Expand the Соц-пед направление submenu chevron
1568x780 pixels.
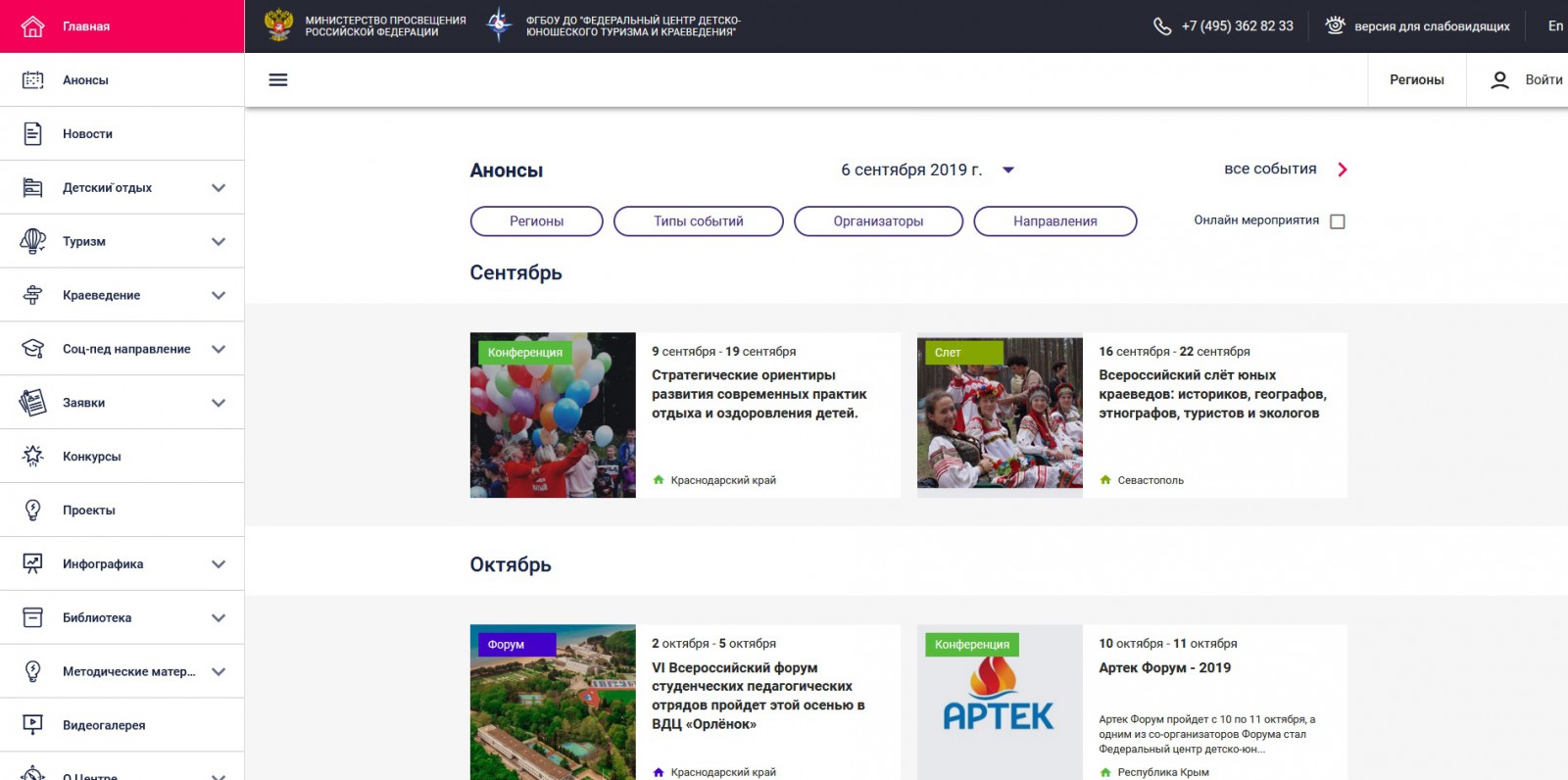pos(219,349)
